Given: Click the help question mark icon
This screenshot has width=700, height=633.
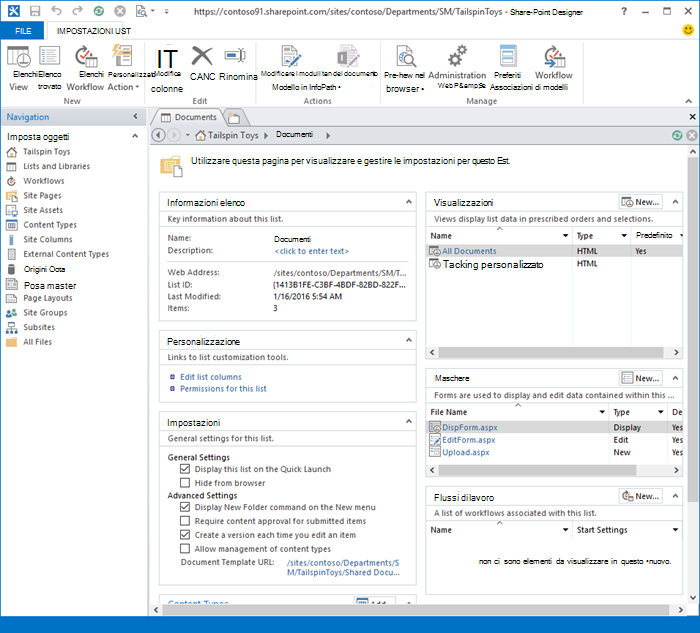Looking at the screenshot, I should (x=624, y=12).
